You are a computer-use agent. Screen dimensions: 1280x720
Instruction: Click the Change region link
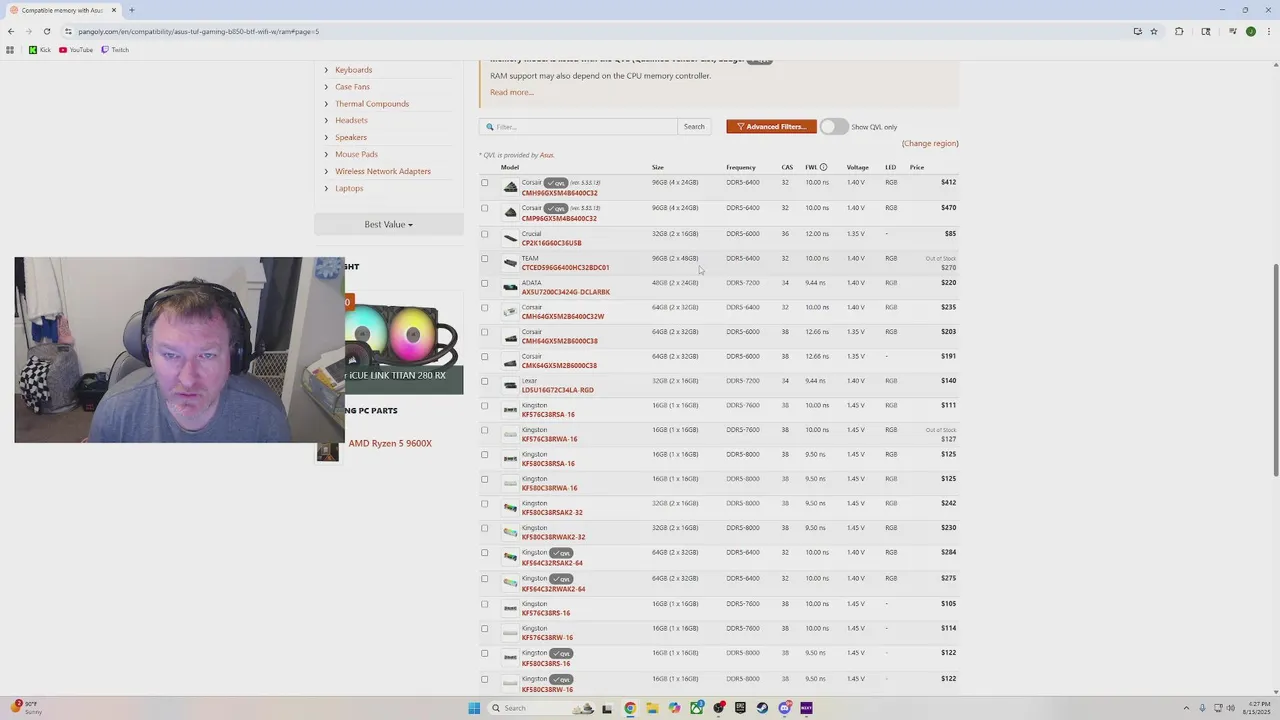(x=930, y=143)
